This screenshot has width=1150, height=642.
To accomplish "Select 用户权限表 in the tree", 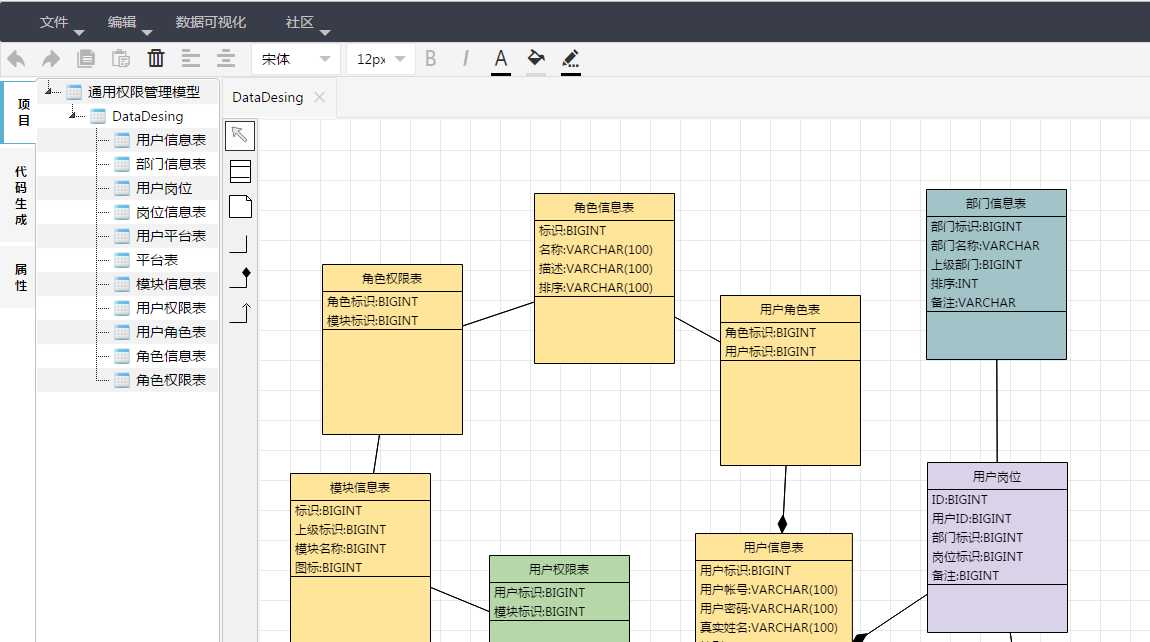I will pyautogui.click(x=171, y=307).
